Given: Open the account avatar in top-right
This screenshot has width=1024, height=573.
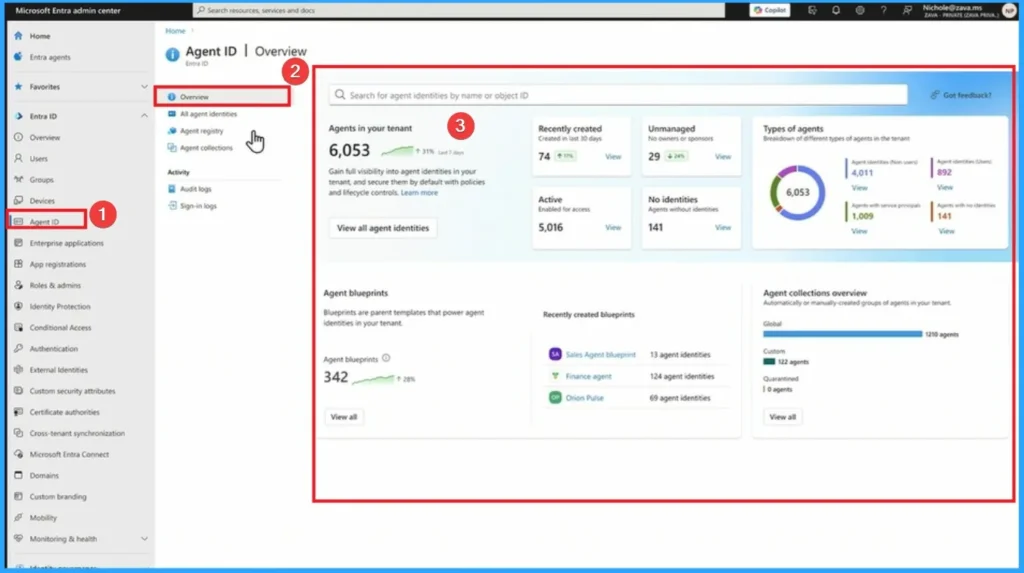Looking at the screenshot, I should pos(1009,10).
